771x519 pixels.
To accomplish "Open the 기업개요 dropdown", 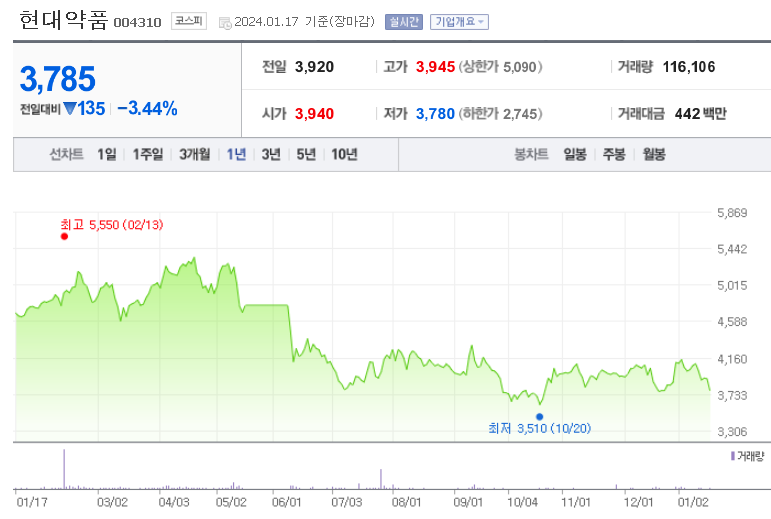I will [x=459, y=22].
